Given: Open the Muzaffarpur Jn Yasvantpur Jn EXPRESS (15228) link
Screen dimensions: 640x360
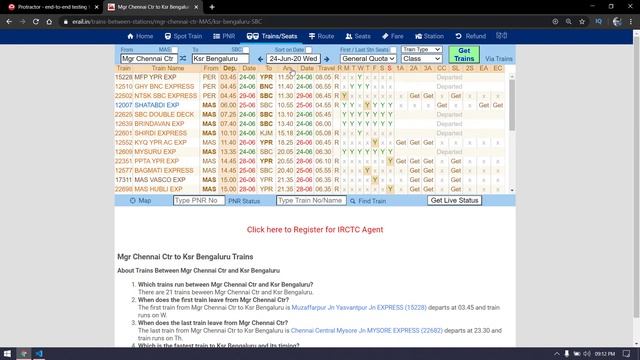Looking at the screenshot, I should click(359, 308).
